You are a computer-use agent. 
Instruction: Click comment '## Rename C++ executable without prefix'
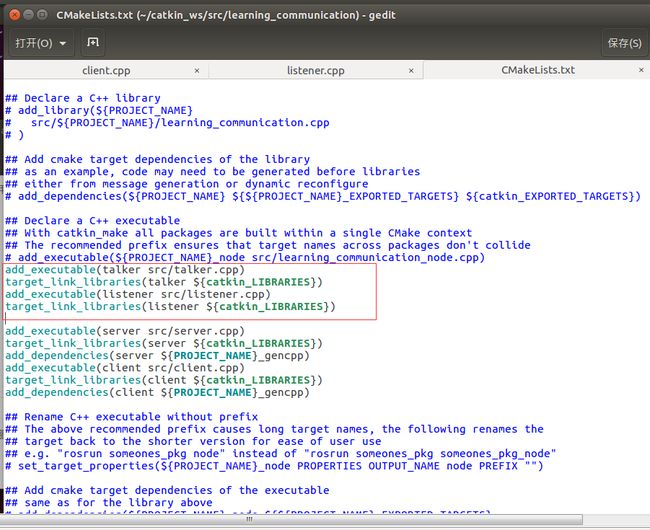(x=131, y=417)
